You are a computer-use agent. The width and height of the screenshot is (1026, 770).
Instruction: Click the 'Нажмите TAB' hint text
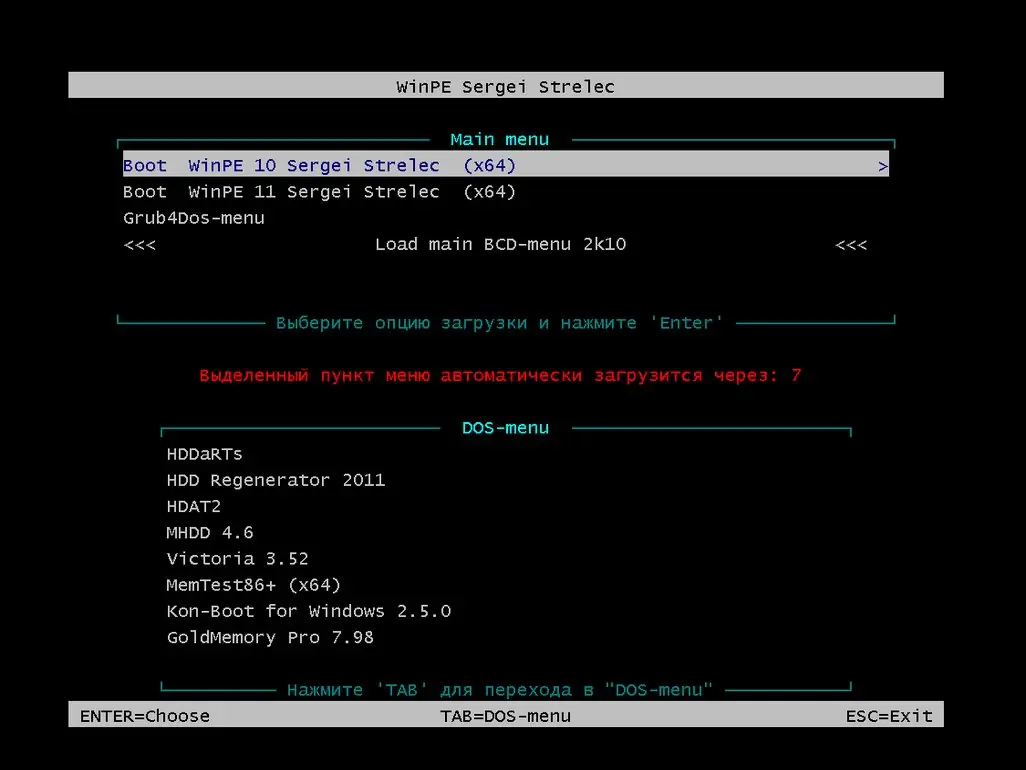pyautogui.click(x=499, y=690)
